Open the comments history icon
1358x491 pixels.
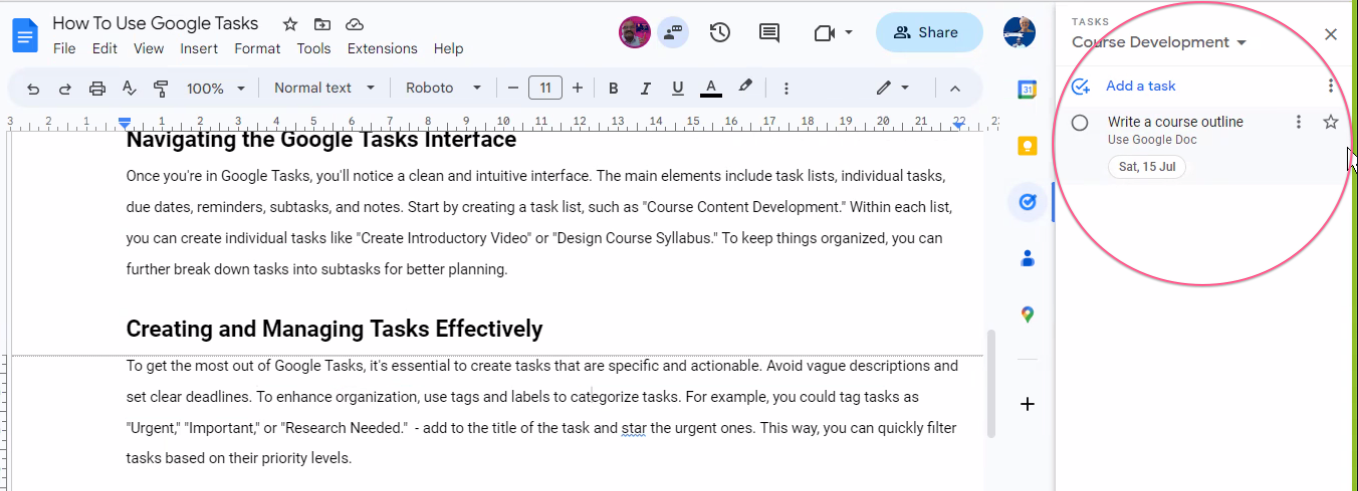pyautogui.click(x=769, y=33)
